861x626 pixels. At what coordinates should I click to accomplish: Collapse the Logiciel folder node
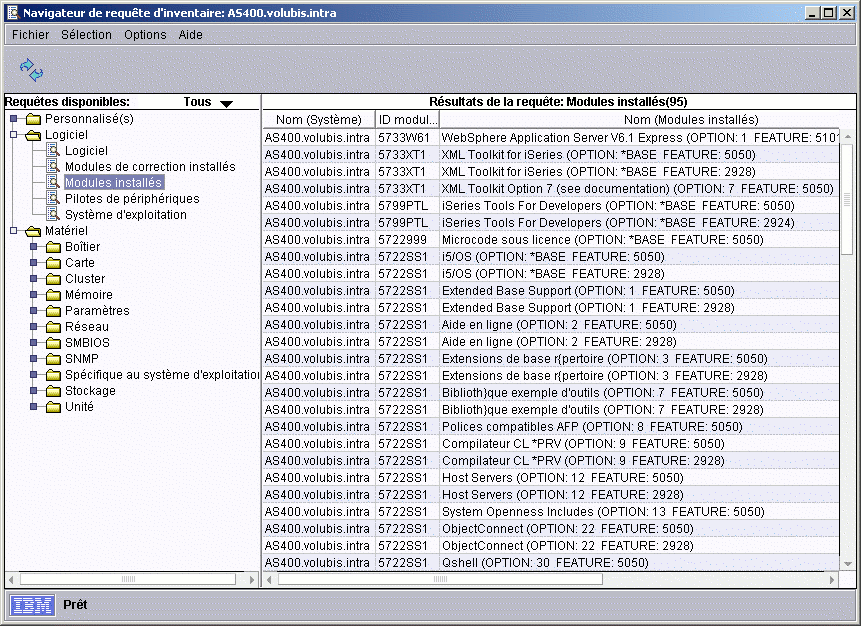[x=14, y=135]
